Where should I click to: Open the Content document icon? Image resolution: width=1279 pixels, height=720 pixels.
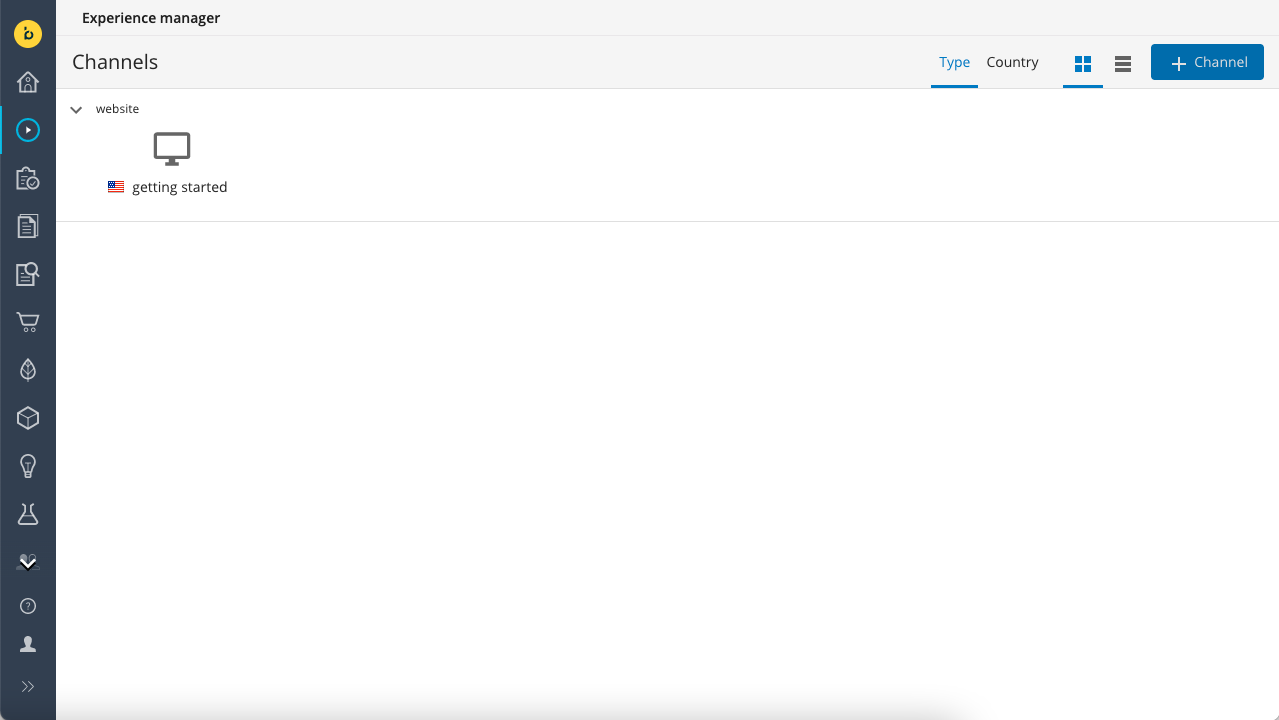coord(28,226)
